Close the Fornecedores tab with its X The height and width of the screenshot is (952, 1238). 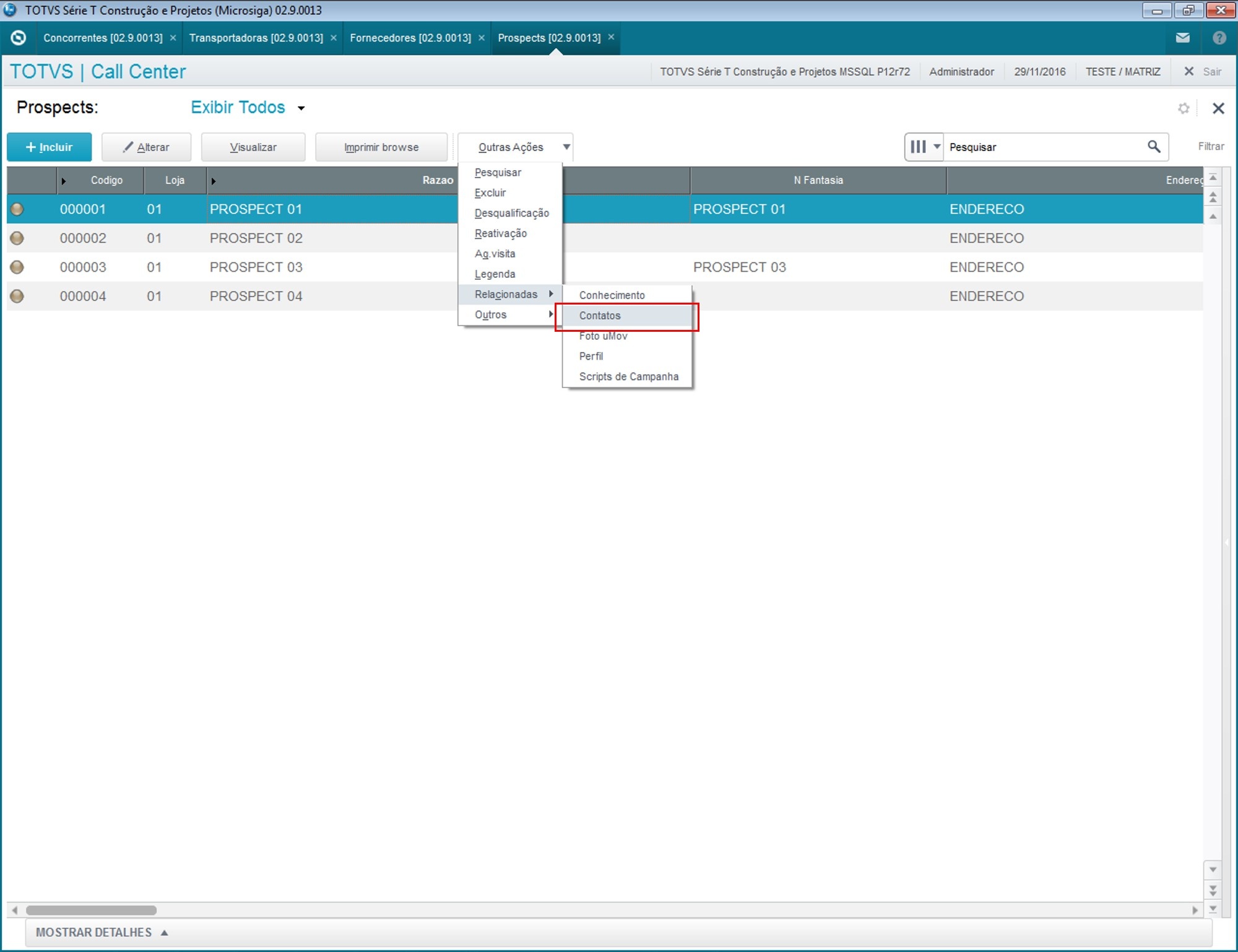pos(482,38)
